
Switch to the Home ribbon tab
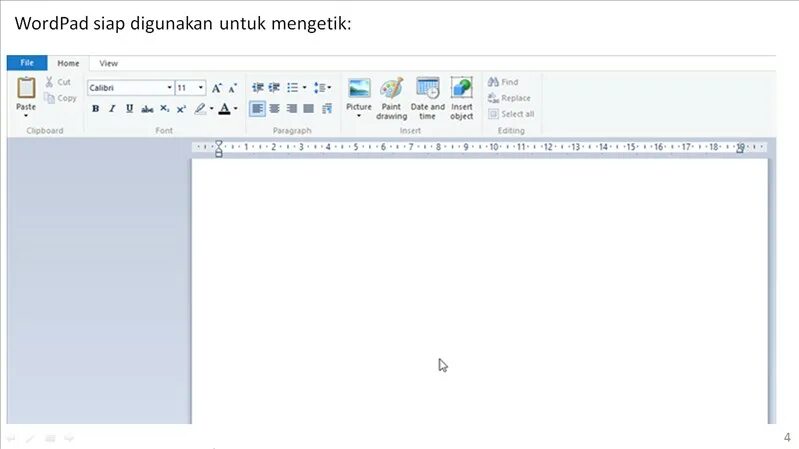68,63
